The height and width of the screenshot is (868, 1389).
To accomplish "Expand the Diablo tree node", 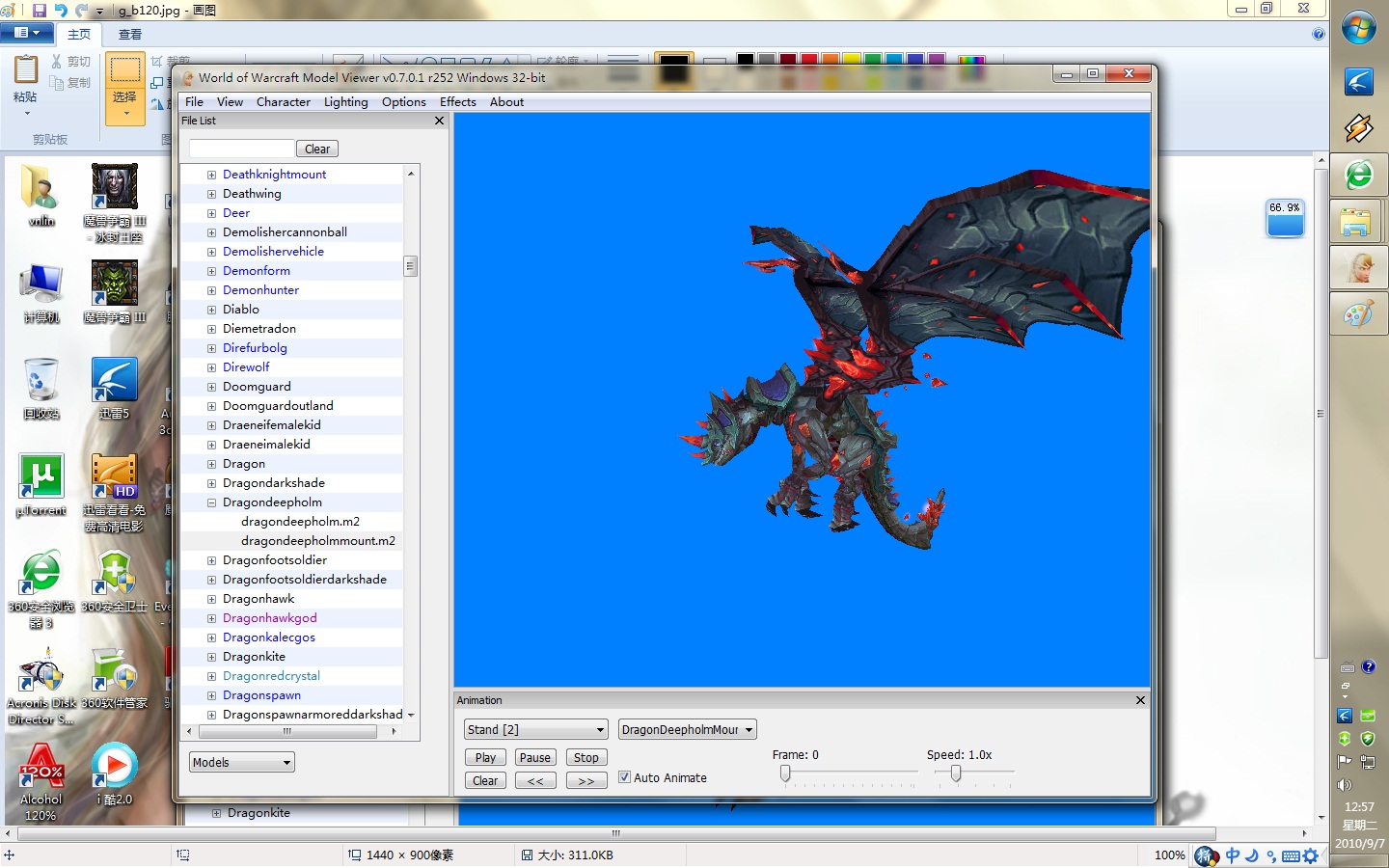I will tap(211, 310).
